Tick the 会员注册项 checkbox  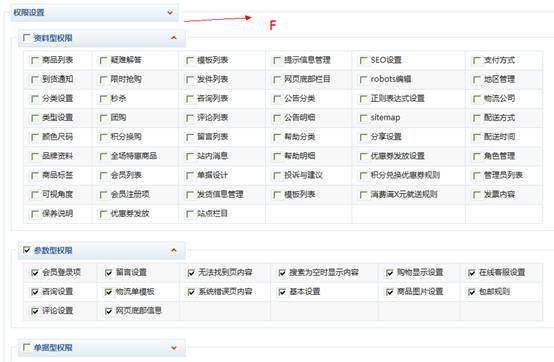pos(104,195)
